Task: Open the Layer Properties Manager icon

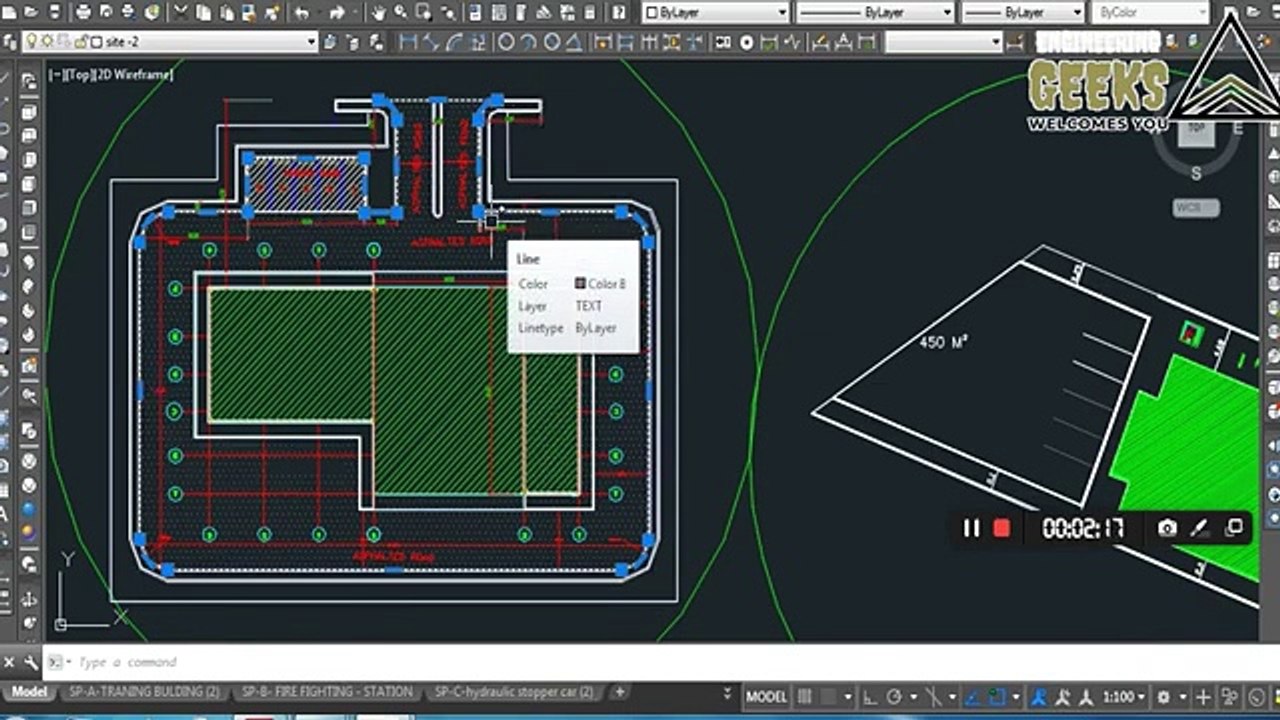Action: coord(10,42)
